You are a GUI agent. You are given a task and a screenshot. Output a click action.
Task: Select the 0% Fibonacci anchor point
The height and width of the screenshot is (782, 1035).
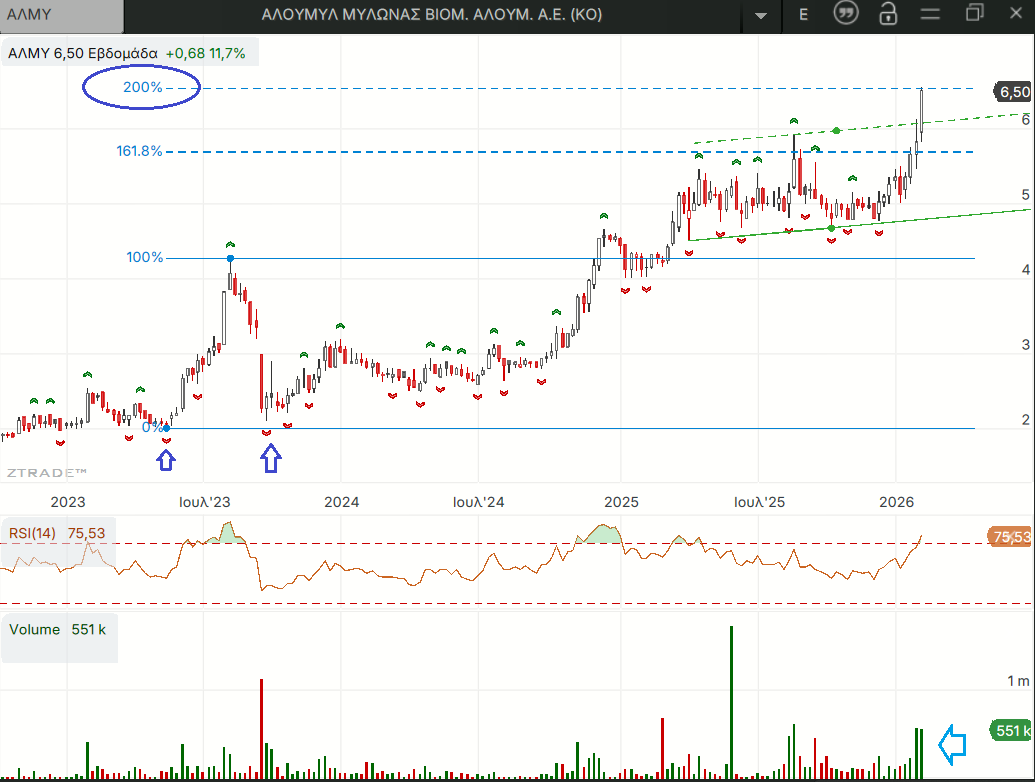click(166, 428)
